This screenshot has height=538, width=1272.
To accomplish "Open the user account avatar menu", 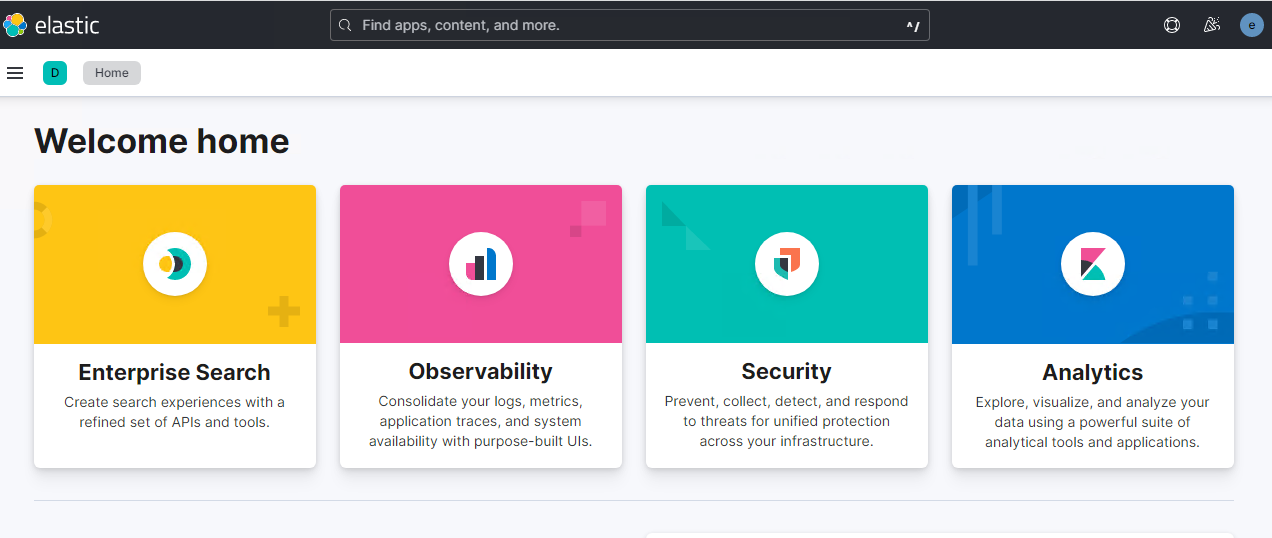I will (x=1252, y=25).
